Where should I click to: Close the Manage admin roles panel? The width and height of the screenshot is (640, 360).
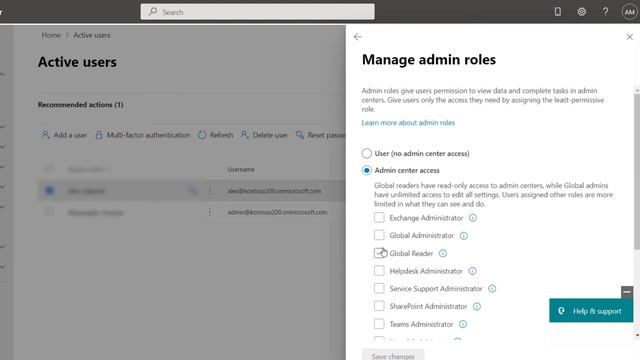(629, 37)
